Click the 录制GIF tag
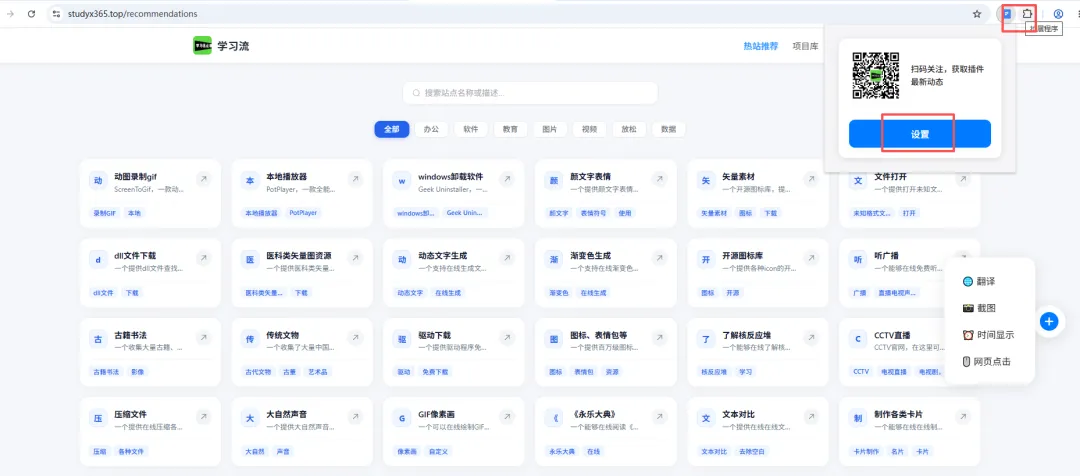 105,214
